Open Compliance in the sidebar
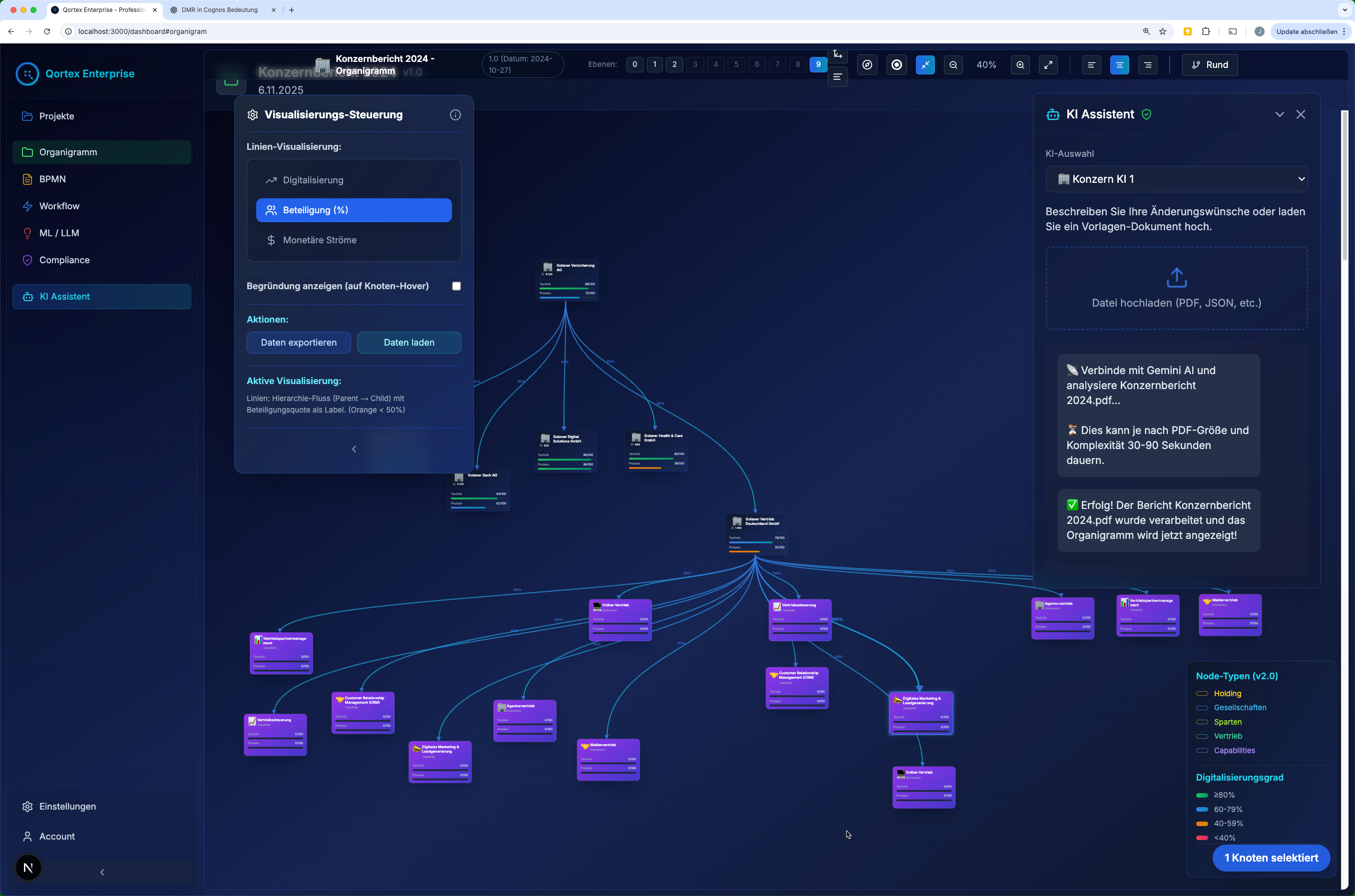The height and width of the screenshot is (896, 1355). pos(64,260)
